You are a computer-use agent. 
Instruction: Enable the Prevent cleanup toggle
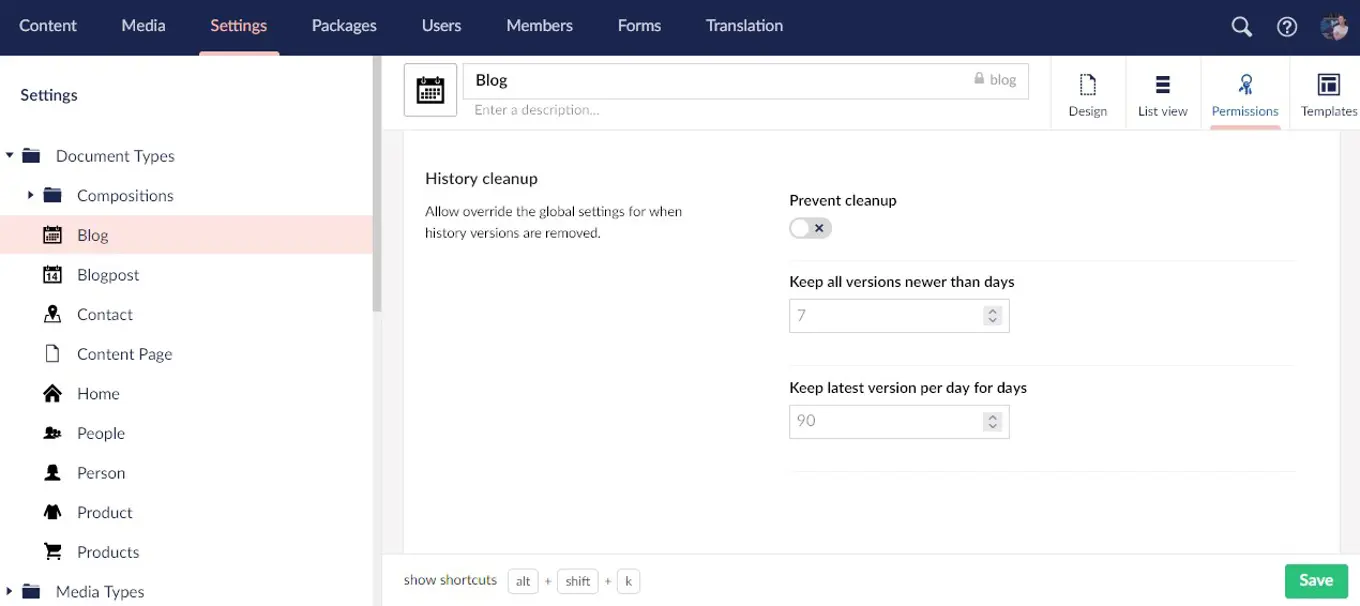point(810,229)
